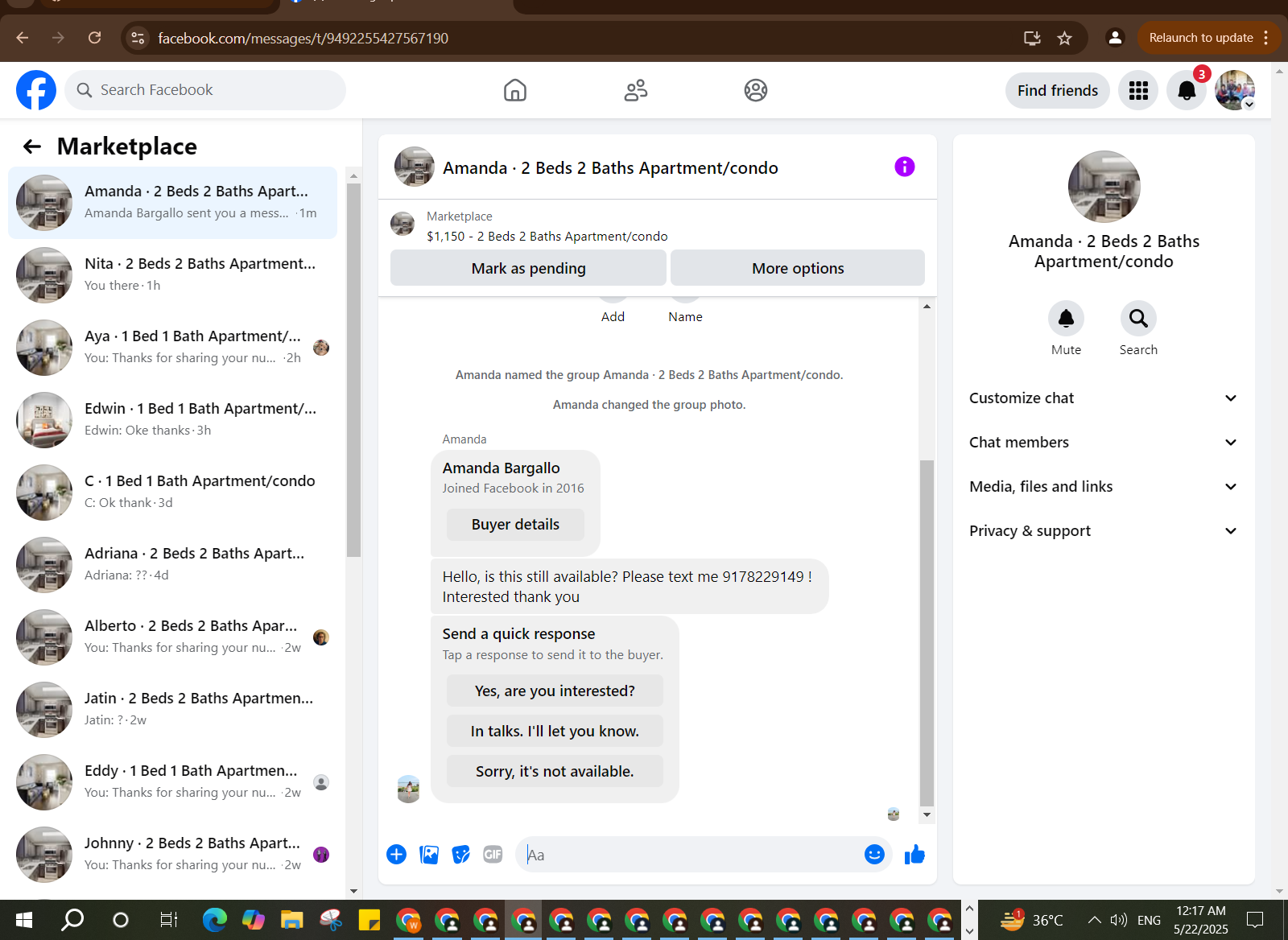Open more actions plus icon in composer
This screenshot has width=1288, height=940.
(x=396, y=855)
